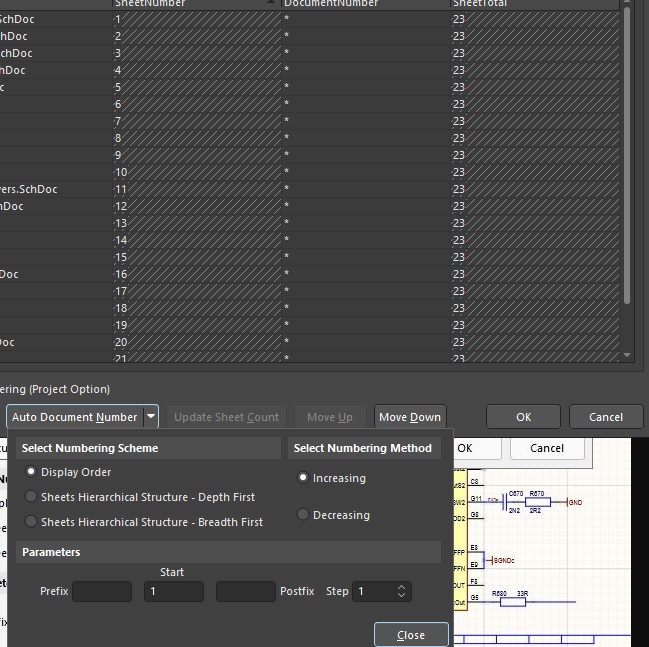Click SheetTotal column header
This screenshot has width=649, height=647.
535,3
